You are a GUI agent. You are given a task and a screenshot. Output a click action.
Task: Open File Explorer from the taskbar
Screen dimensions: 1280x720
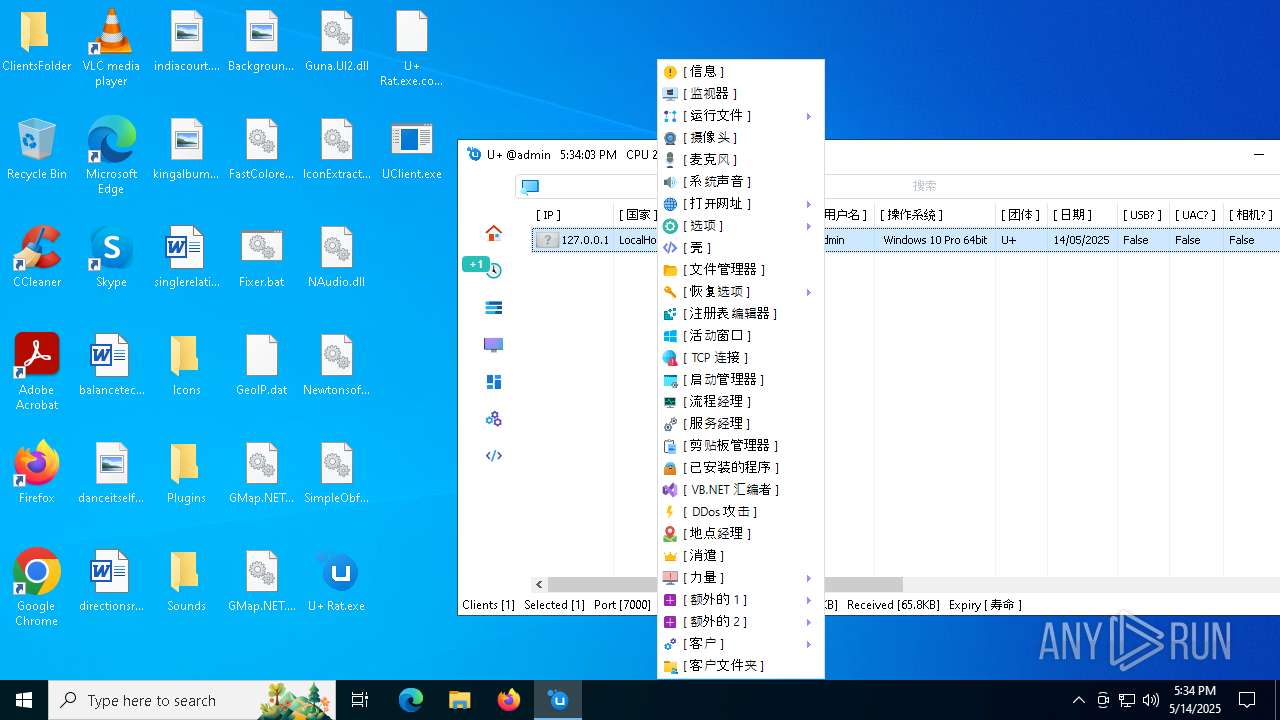[x=460, y=700]
